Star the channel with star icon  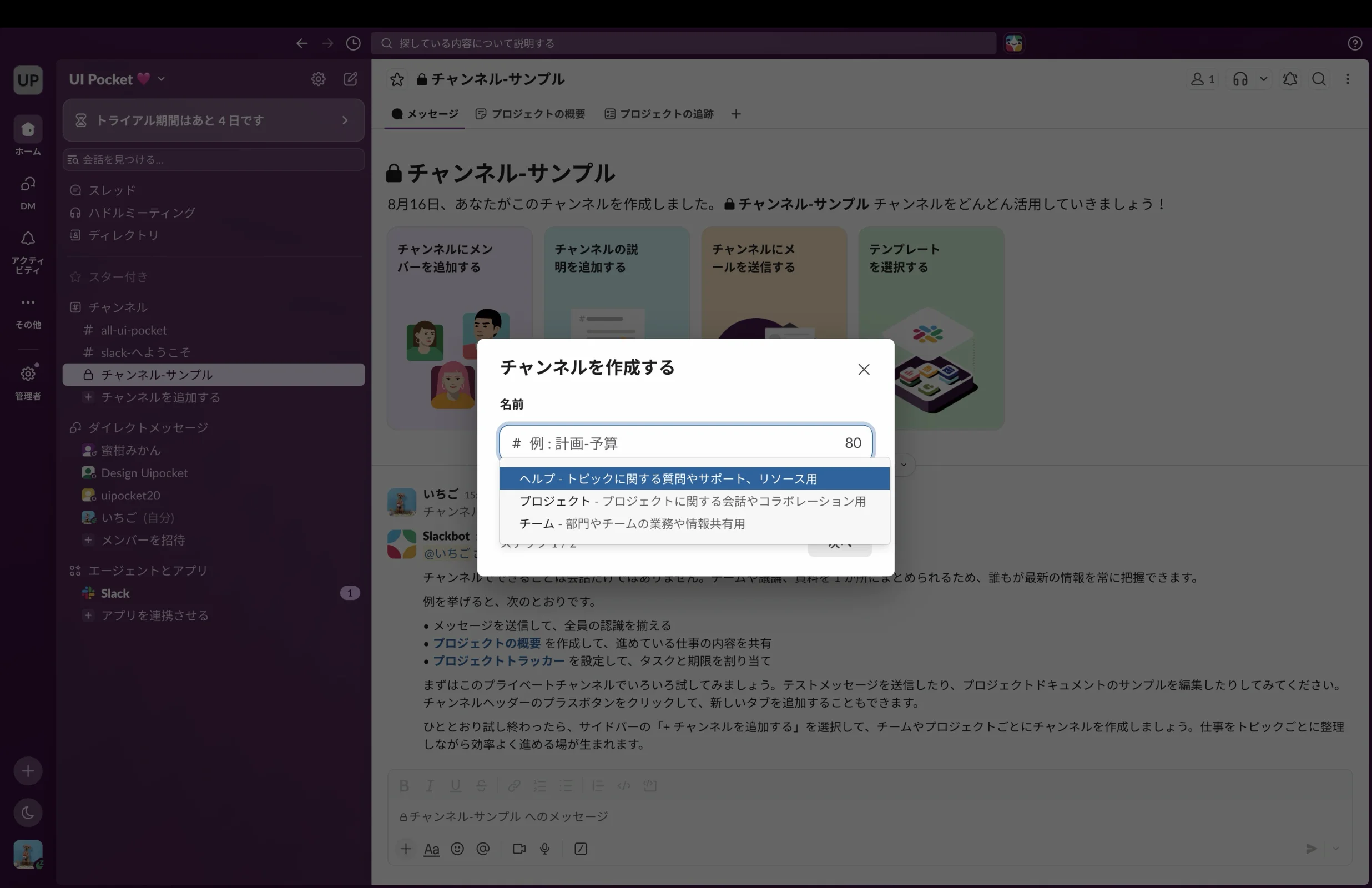click(397, 79)
